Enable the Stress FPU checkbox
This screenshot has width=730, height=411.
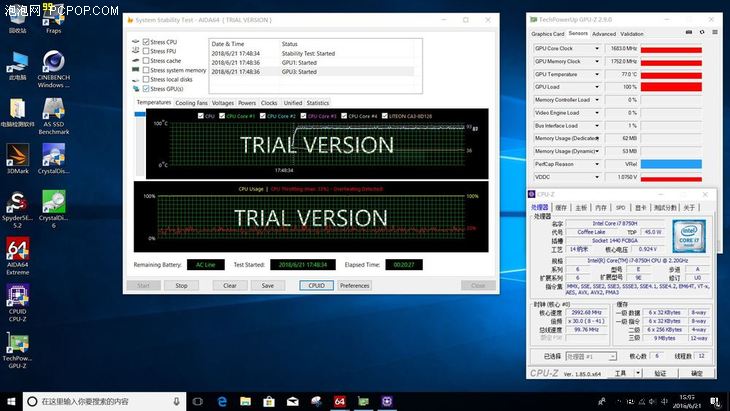(x=145, y=51)
